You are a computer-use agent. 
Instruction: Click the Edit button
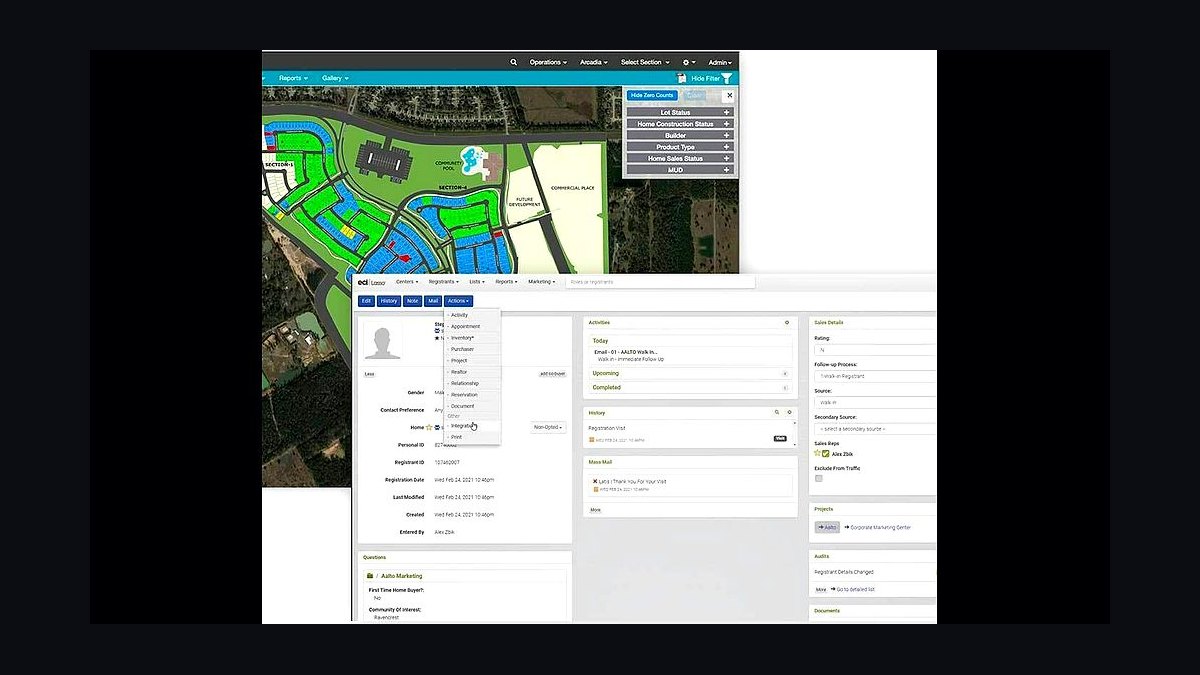(366, 301)
